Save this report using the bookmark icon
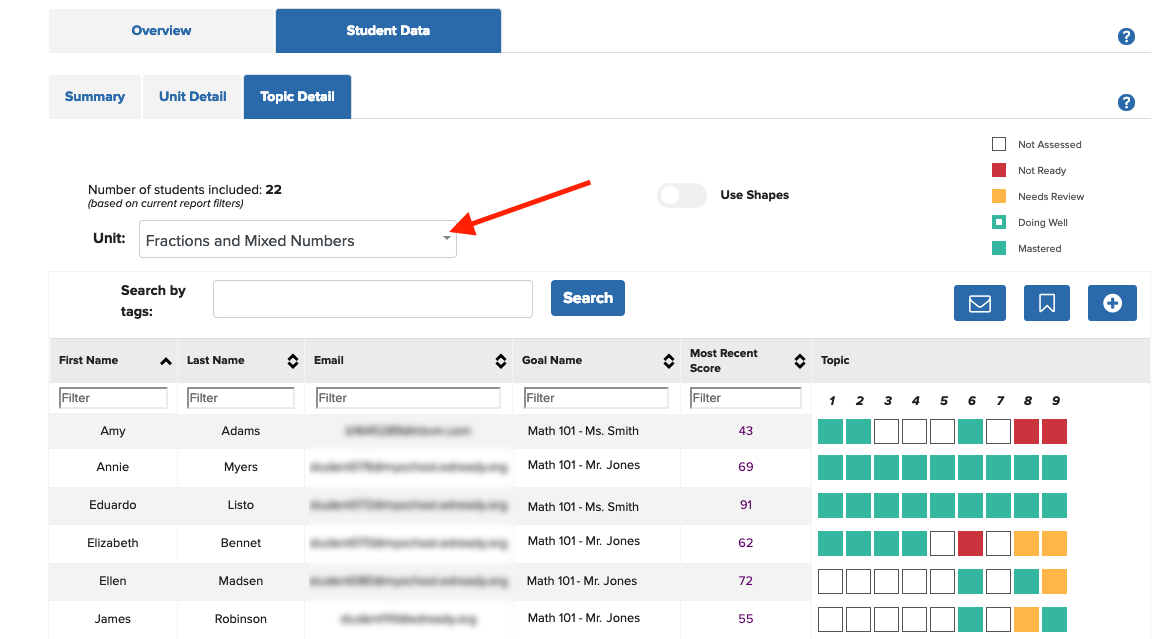This screenshot has height=639, width=1158. point(1046,303)
